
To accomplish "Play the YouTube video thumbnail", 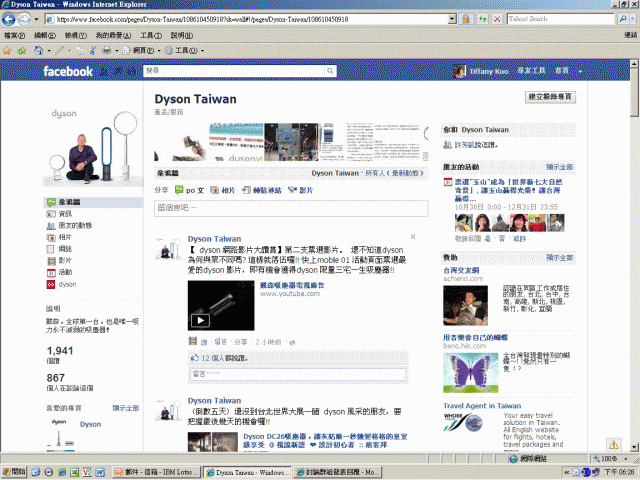I will pyautogui.click(x=221, y=305).
